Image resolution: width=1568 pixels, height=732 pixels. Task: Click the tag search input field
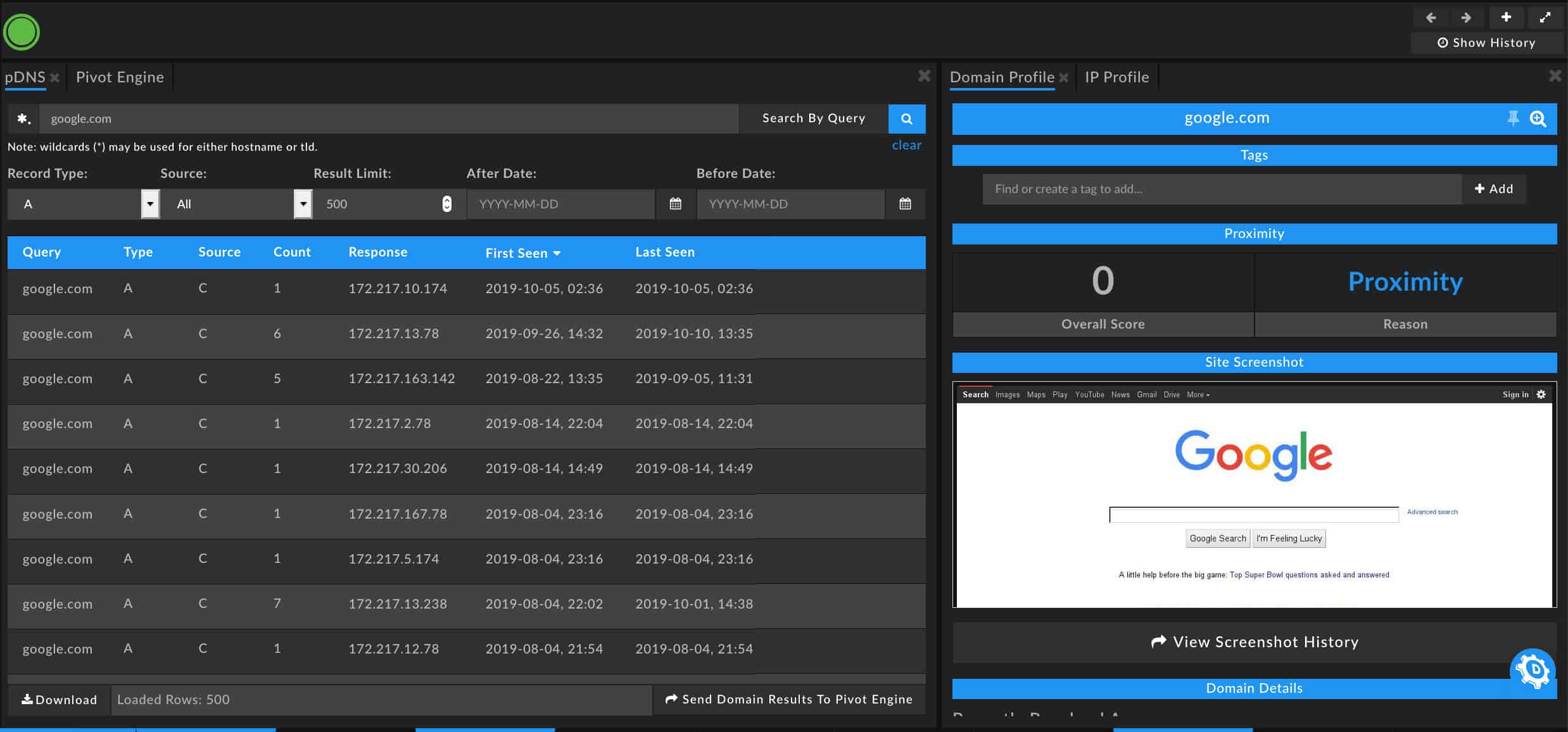[x=1221, y=189]
